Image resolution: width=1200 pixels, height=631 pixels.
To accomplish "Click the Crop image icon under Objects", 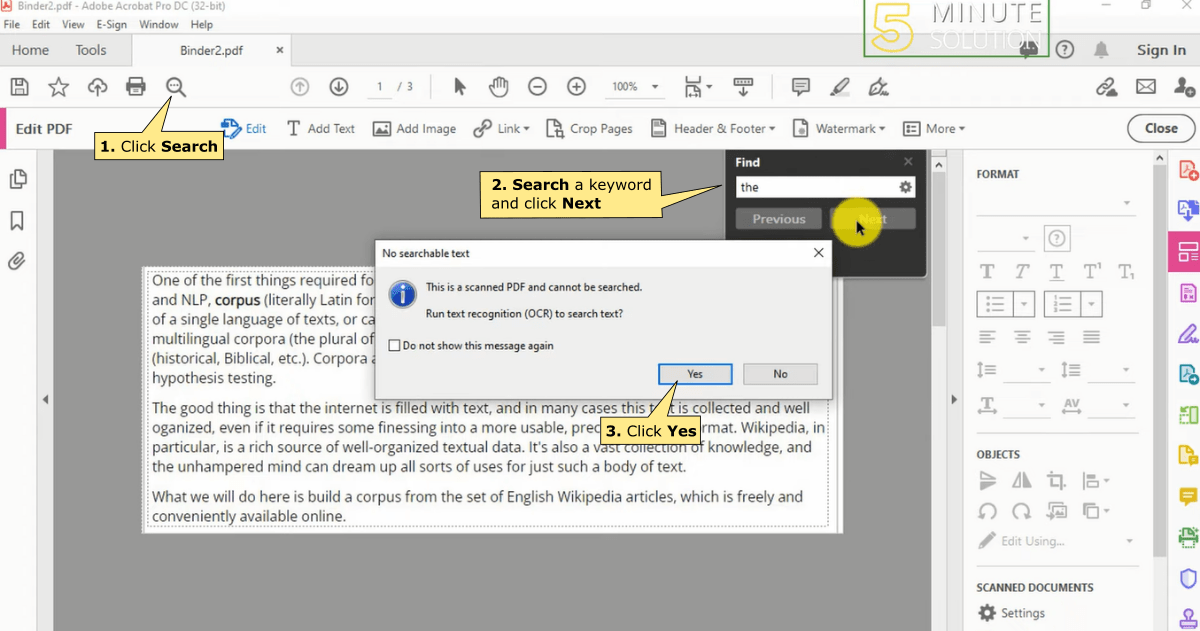I will click(1056, 481).
